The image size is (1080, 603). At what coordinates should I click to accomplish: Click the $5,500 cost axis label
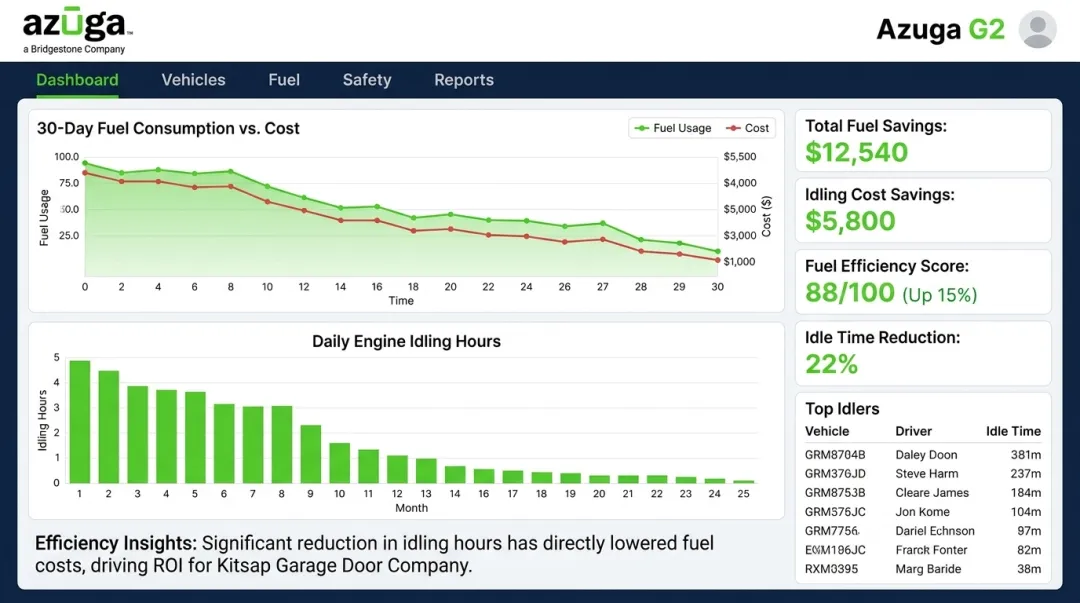click(740, 156)
